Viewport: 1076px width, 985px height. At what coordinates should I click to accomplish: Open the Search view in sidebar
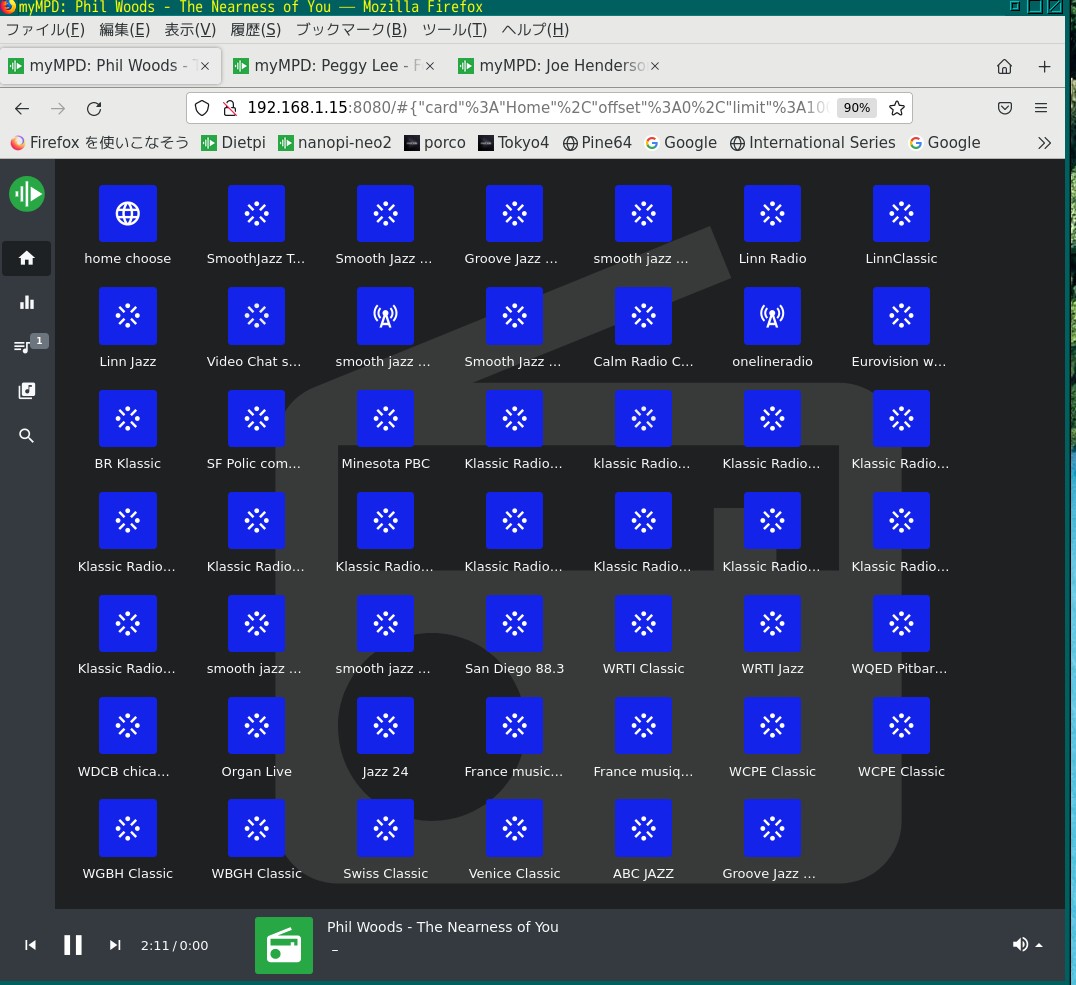(27, 436)
